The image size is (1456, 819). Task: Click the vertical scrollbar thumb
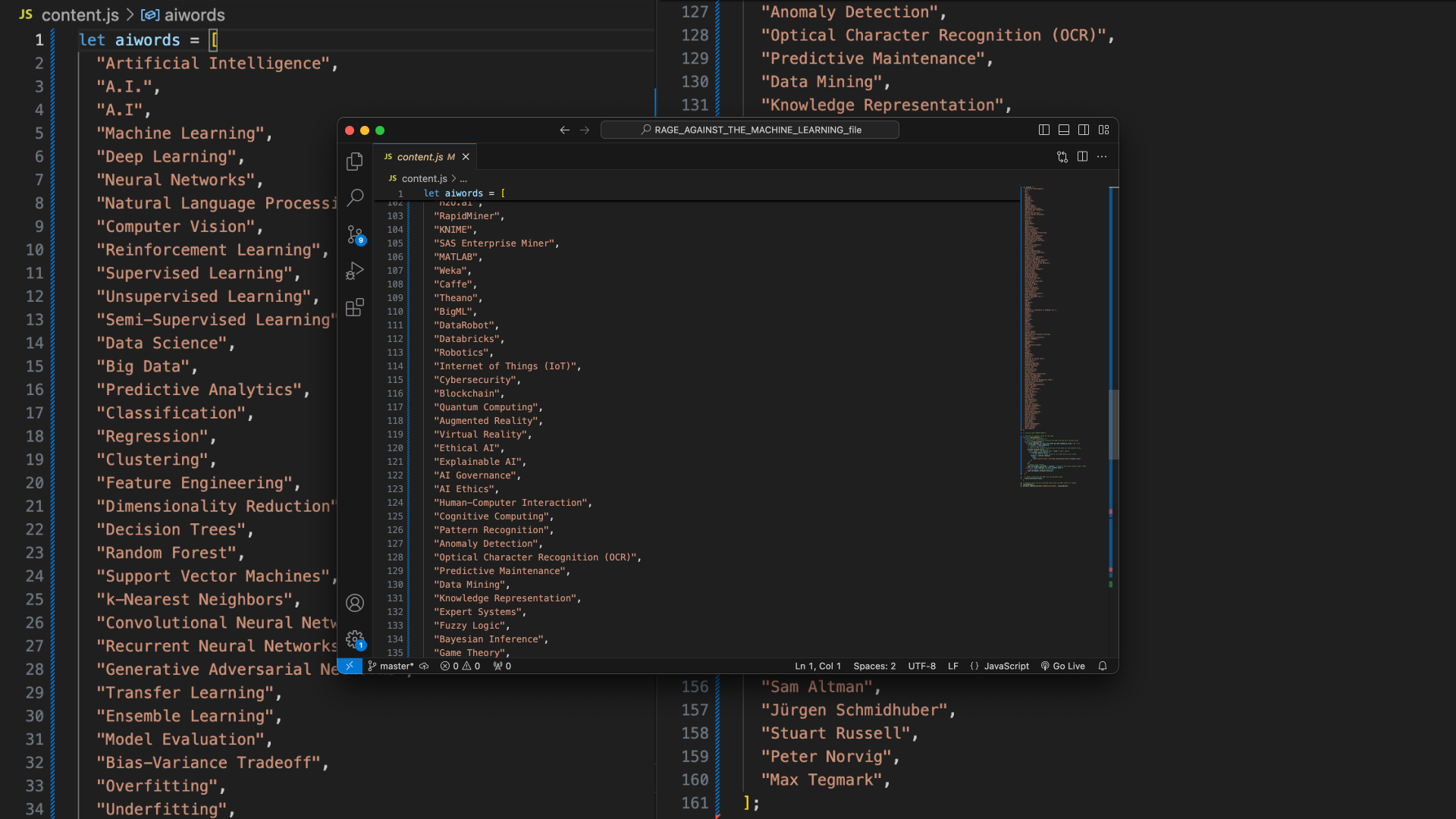click(1113, 425)
